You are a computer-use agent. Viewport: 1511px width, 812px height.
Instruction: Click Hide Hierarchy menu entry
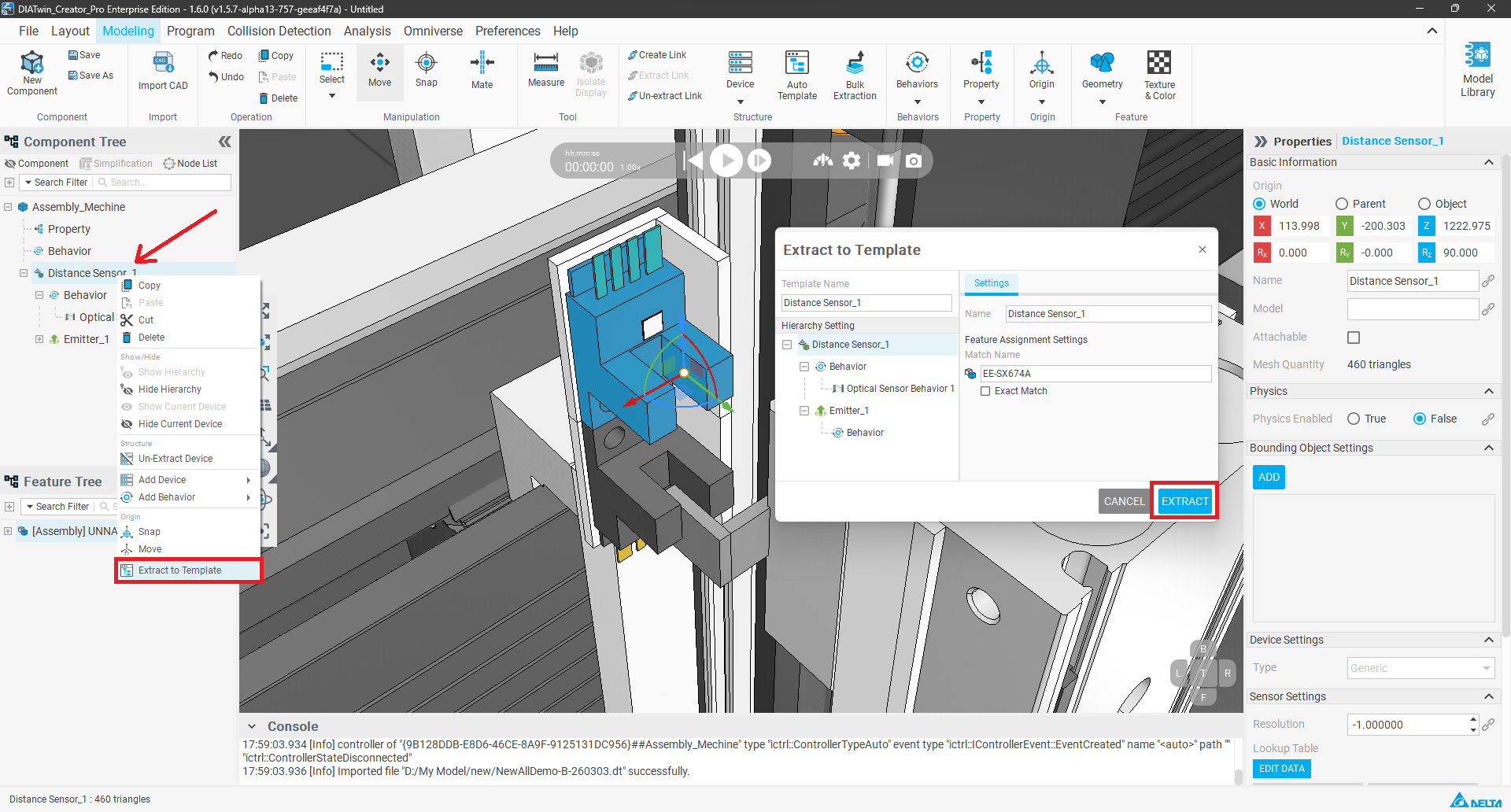[189, 389]
